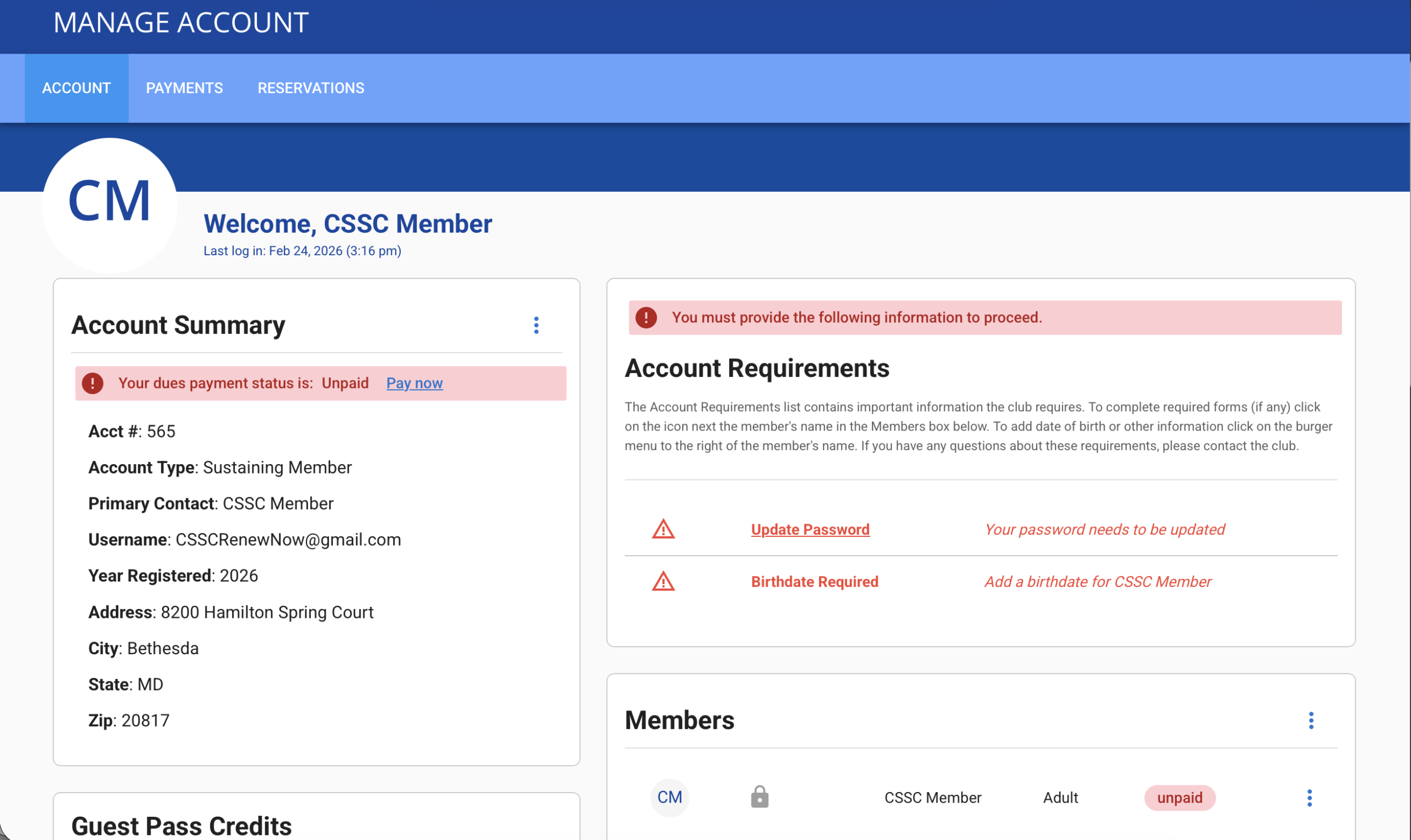The image size is (1411, 840).
Task: Click the unpaid status badge
Action: point(1180,798)
